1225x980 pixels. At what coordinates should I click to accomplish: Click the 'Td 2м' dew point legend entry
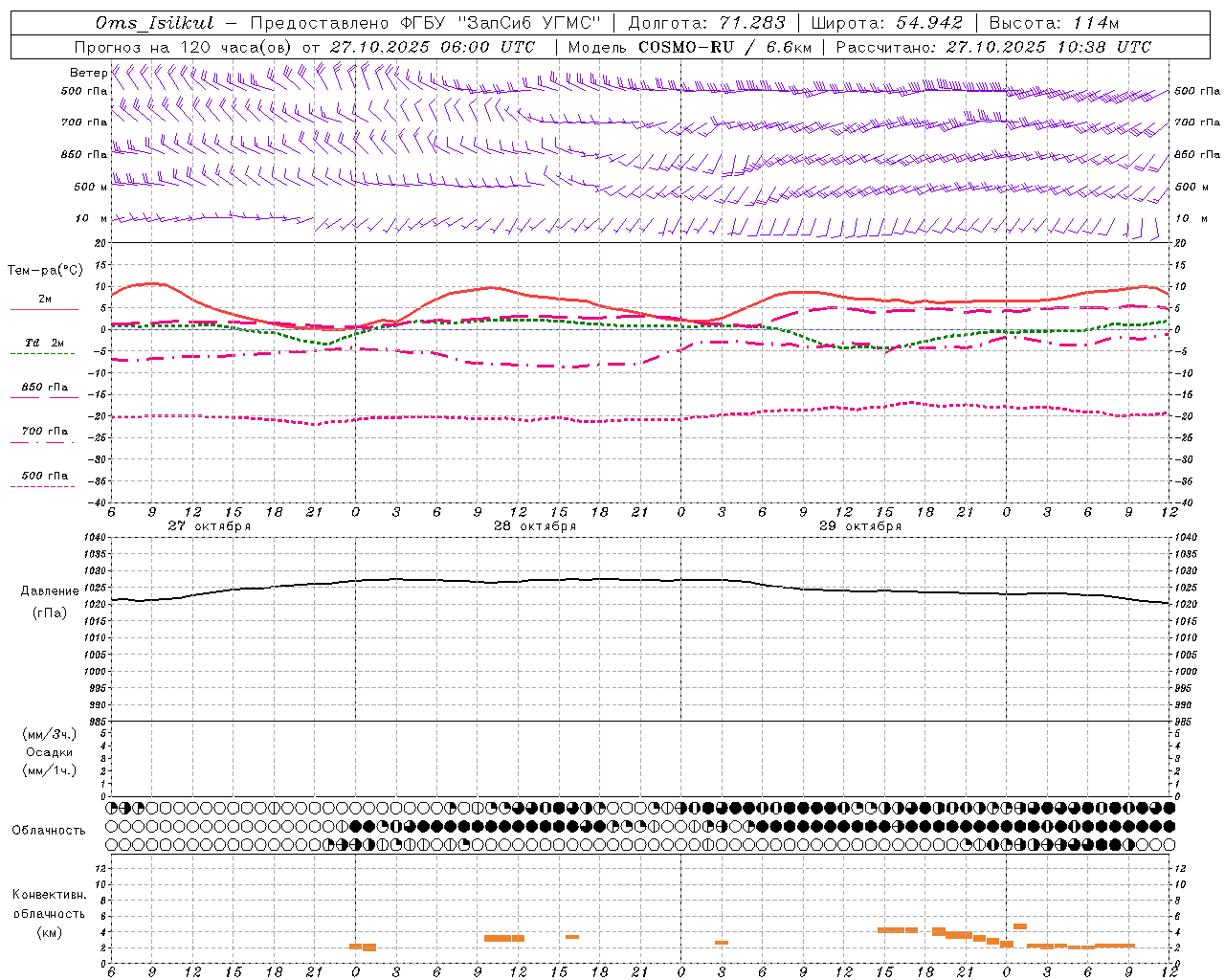coord(44,343)
